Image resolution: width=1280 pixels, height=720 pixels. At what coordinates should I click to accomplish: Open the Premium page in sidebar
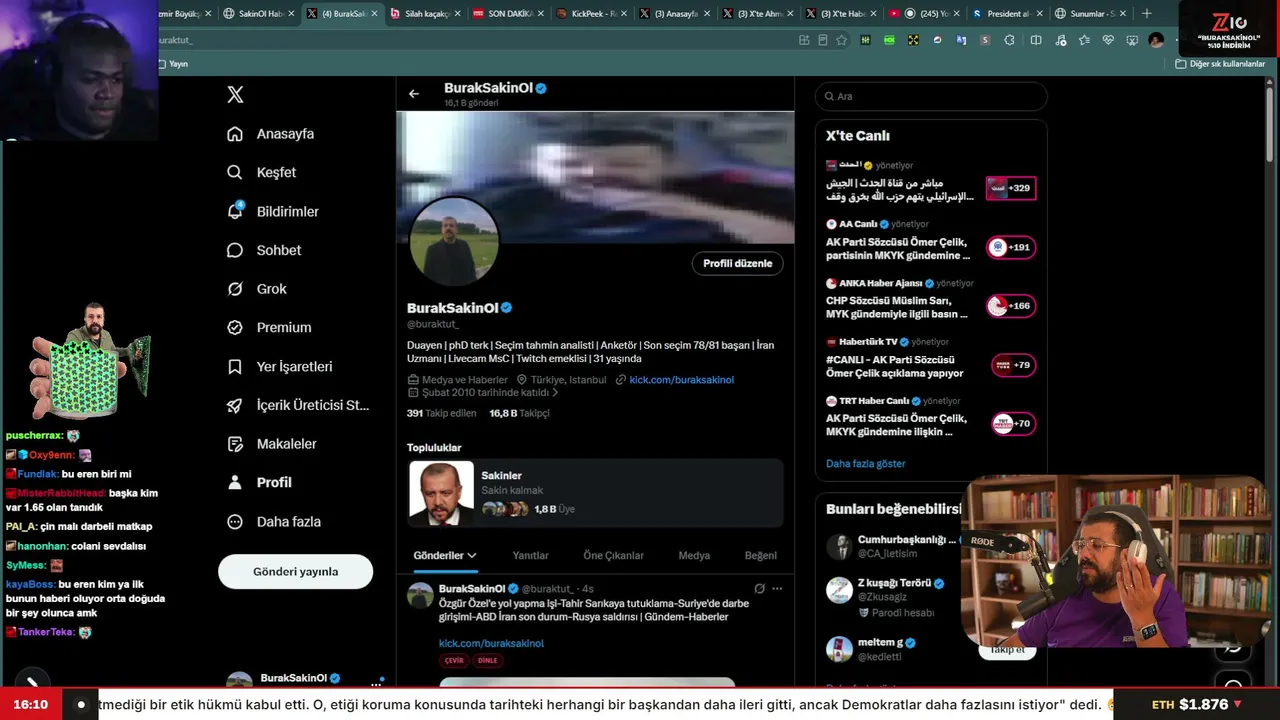(x=269, y=327)
